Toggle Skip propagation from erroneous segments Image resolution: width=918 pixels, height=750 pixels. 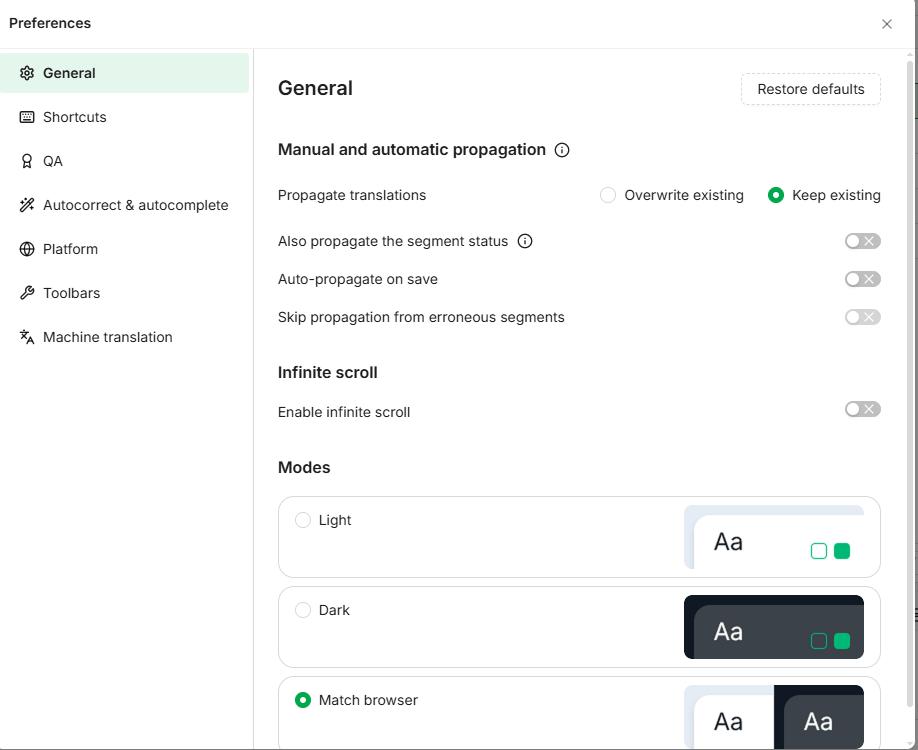point(862,317)
